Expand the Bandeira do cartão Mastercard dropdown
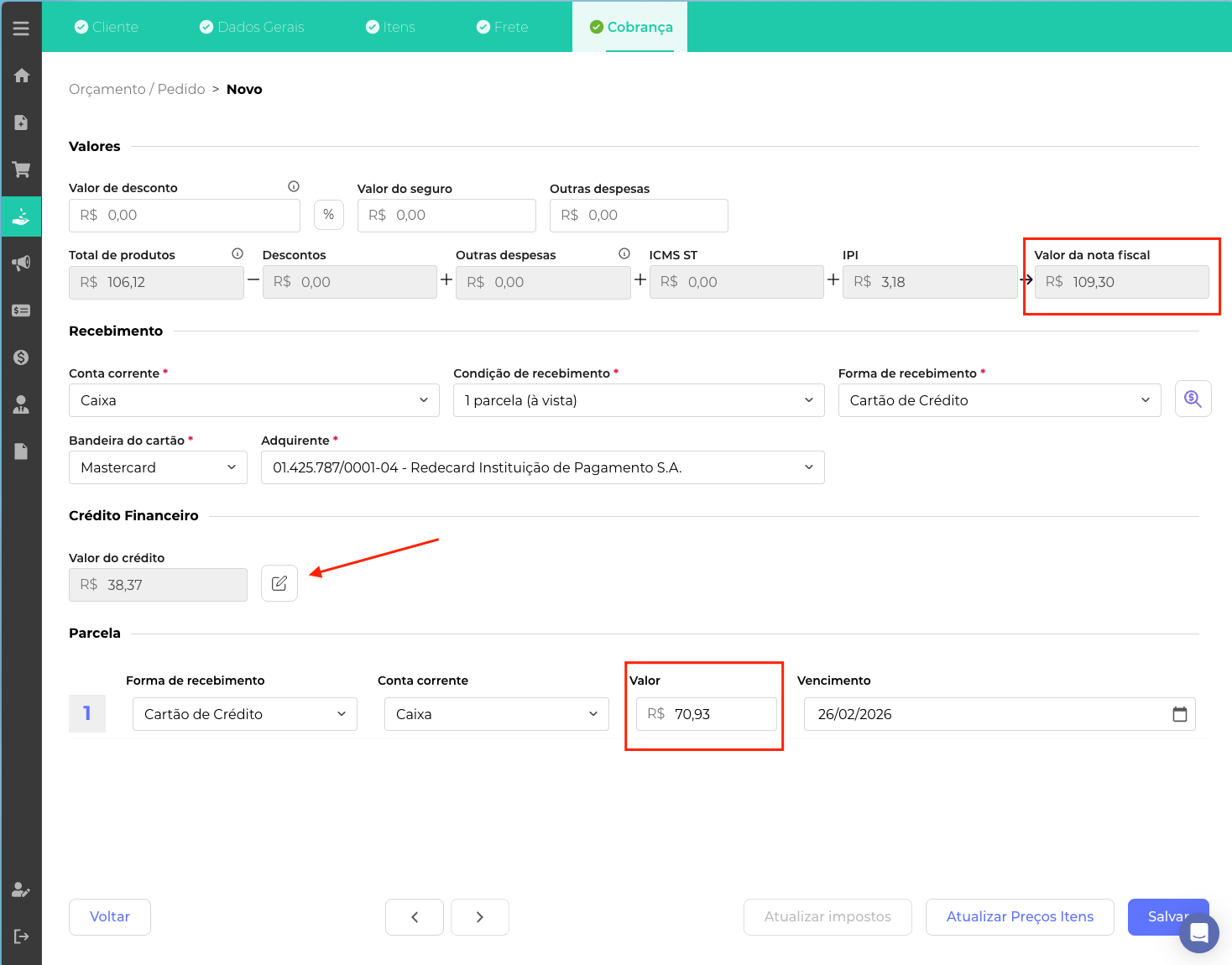The image size is (1232, 965). (x=158, y=467)
